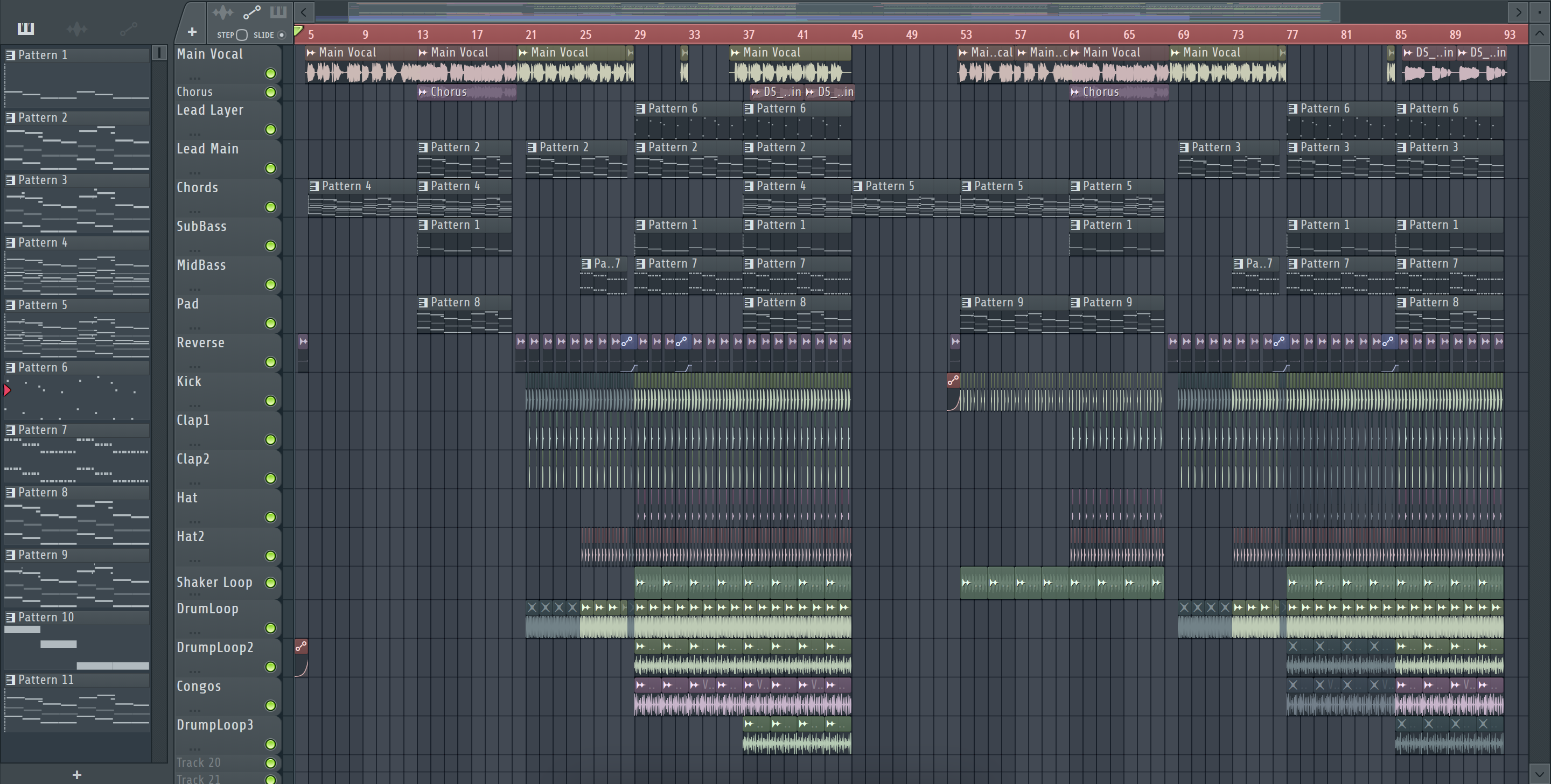Select the first Shaker Loop clip at bar 29
This screenshot has width=1551, height=784.
tap(648, 583)
